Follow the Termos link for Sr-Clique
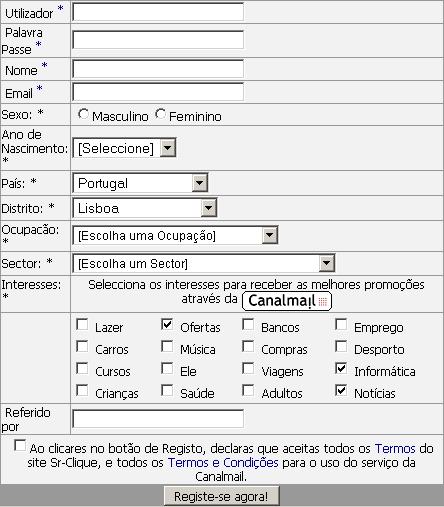 395,449
